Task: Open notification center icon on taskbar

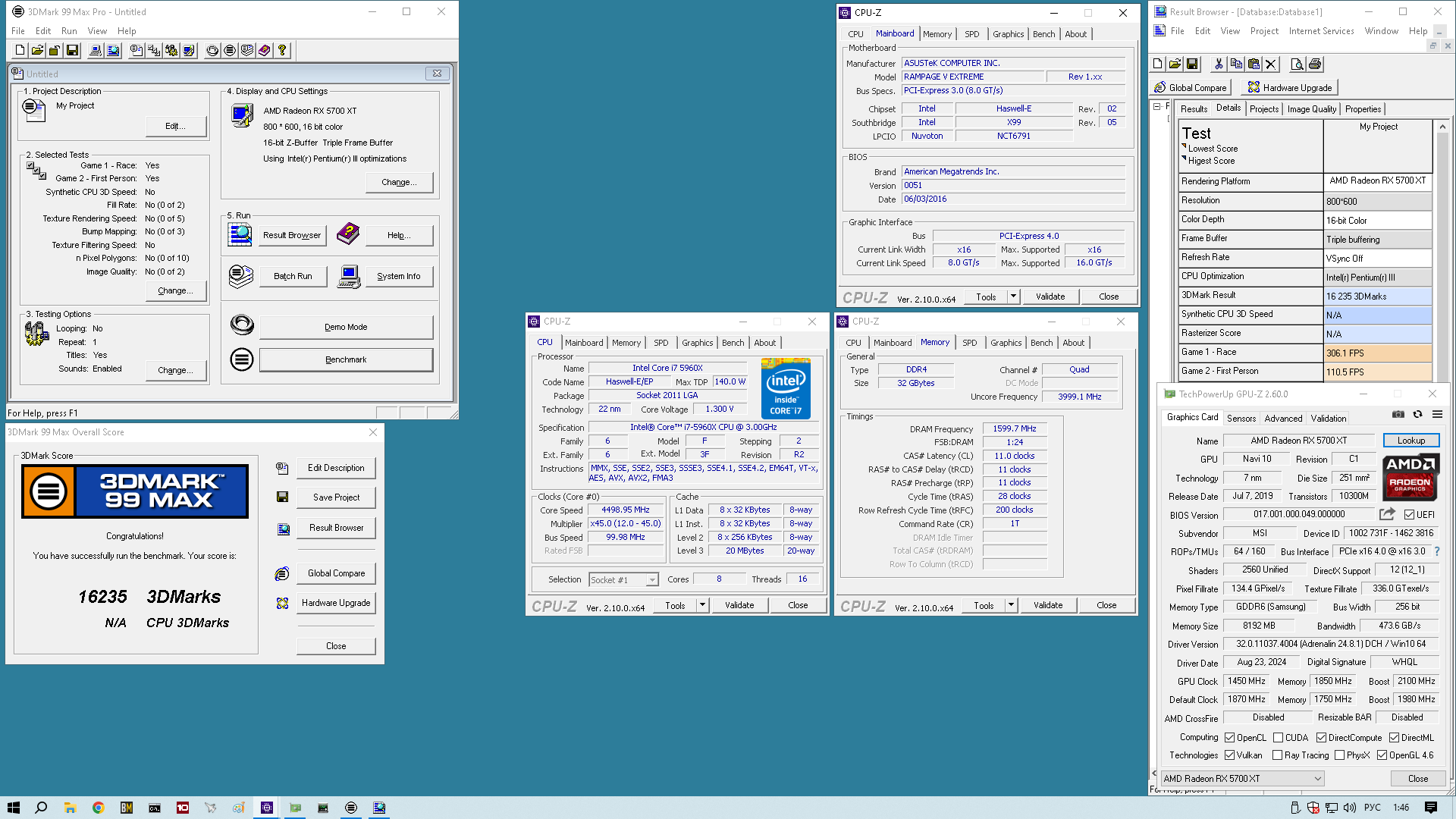Action: (x=1431, y=808)
